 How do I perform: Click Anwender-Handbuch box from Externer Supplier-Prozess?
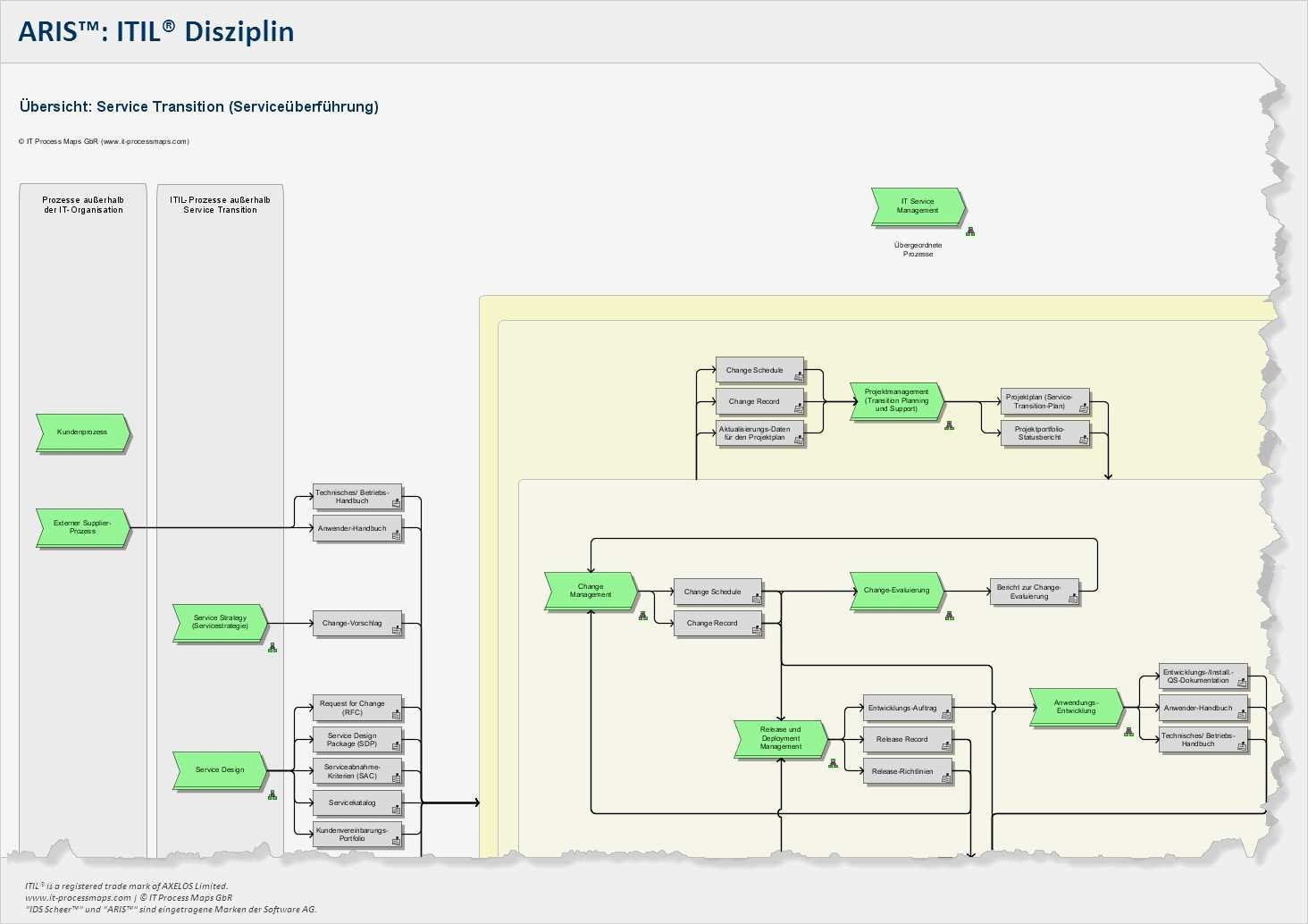[357, 528]
